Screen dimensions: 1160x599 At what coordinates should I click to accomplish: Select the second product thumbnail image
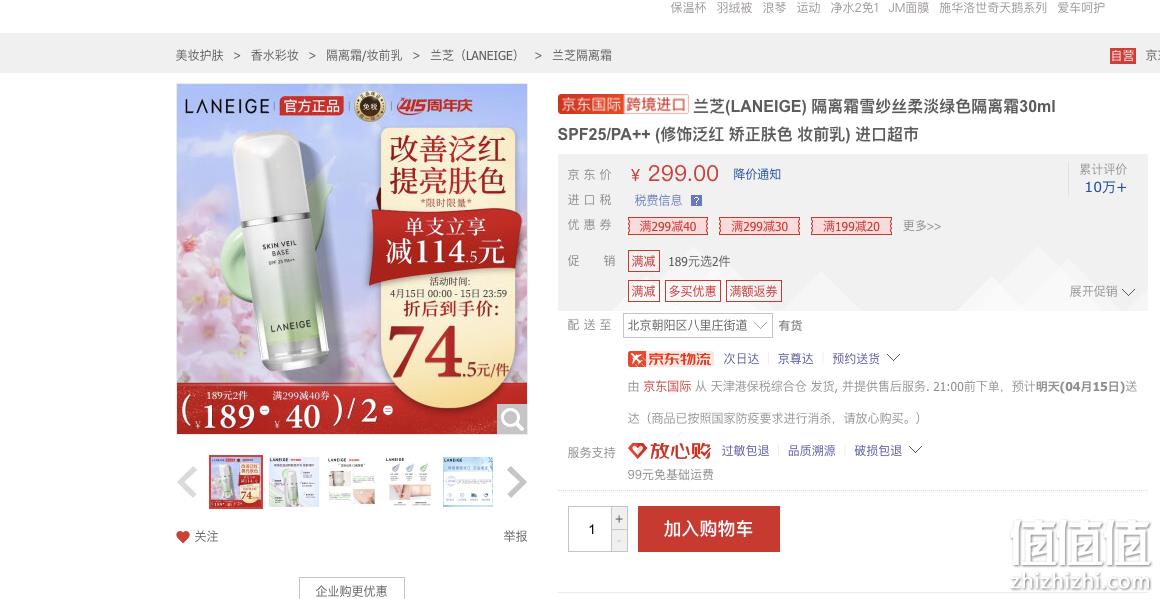[294, 482]
